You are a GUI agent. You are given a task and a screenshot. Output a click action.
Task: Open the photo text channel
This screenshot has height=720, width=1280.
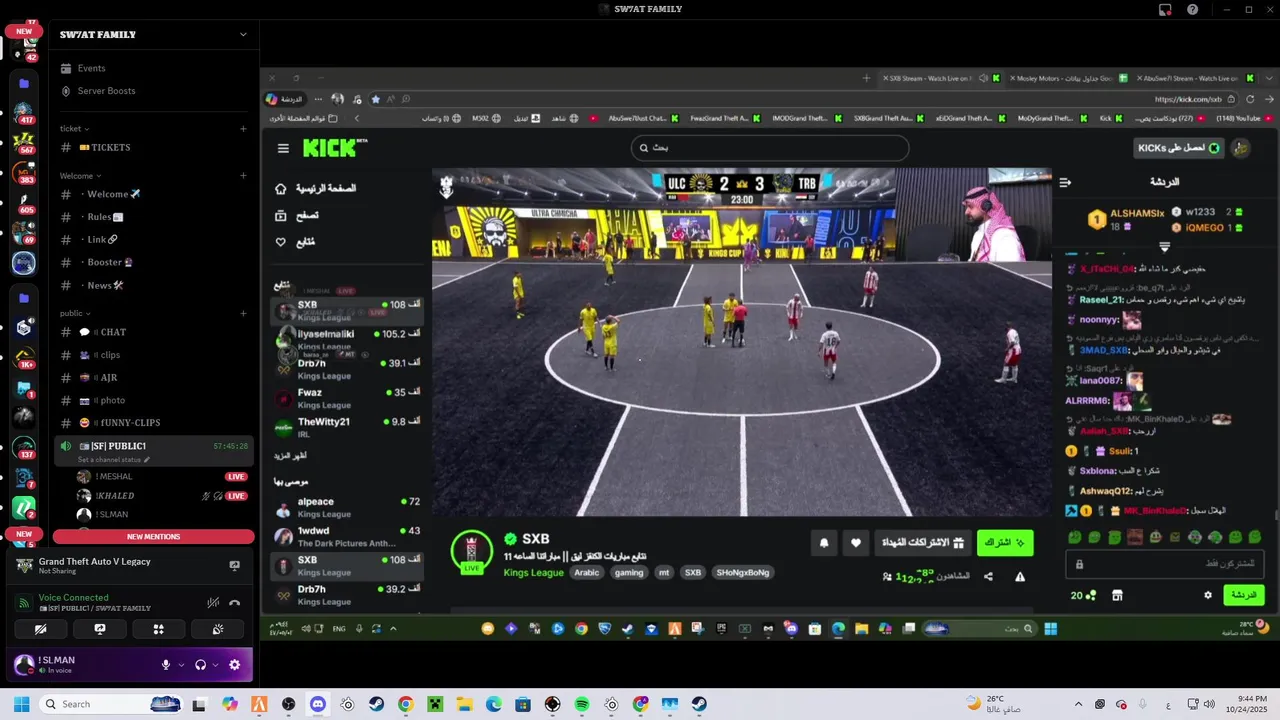click(154, 400)
